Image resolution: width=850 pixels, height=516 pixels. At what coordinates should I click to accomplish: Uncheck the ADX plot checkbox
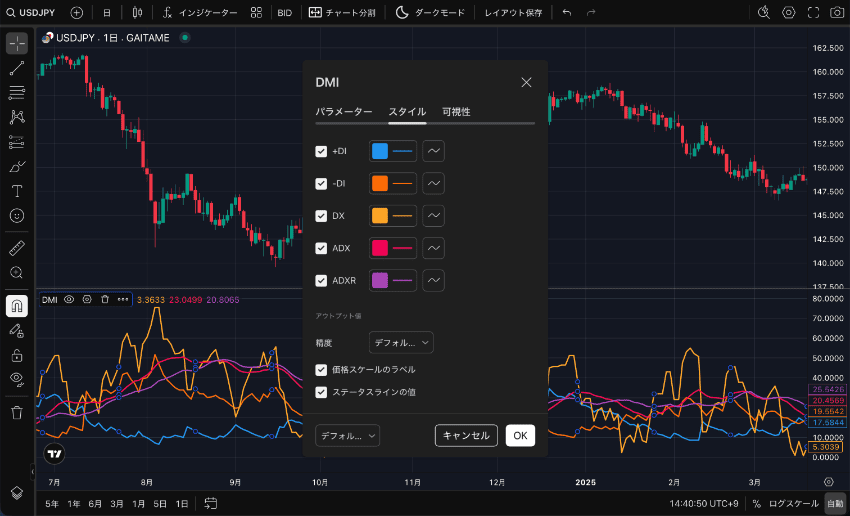tap(321, 248)
